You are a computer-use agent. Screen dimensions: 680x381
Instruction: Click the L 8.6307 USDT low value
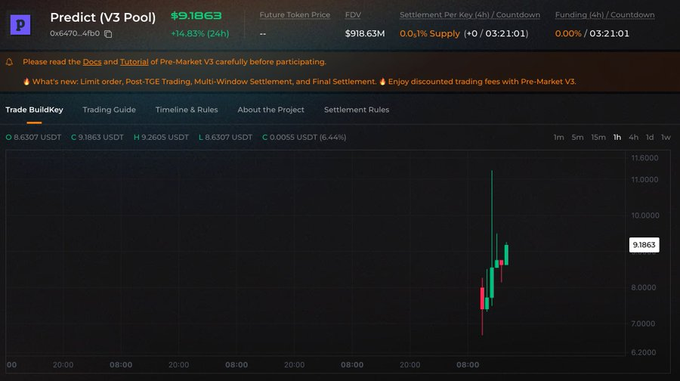tap(225, 137)
